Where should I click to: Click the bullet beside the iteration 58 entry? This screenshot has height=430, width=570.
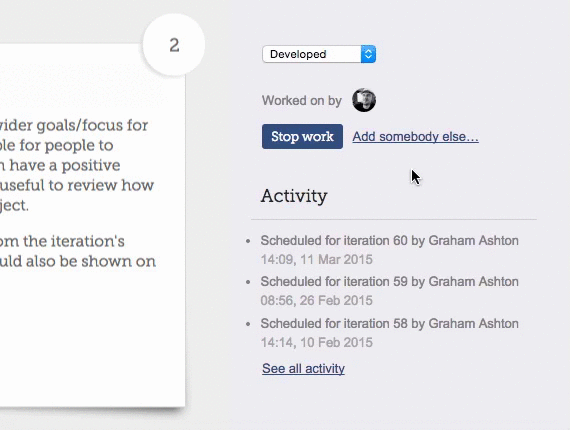(248, 323)
